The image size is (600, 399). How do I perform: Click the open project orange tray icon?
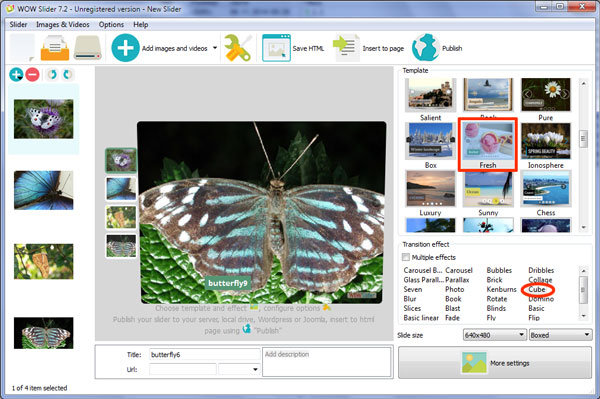(55, 48)
